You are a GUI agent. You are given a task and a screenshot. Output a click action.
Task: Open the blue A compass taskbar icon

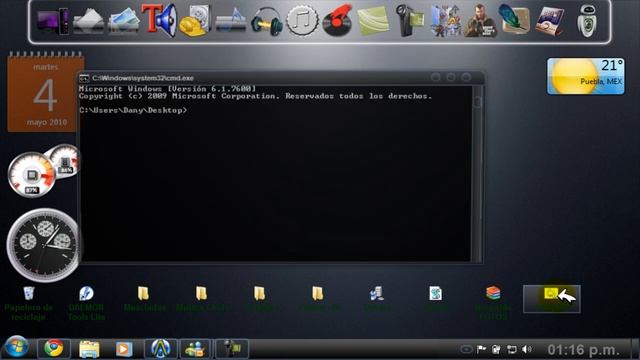(161, 349)
